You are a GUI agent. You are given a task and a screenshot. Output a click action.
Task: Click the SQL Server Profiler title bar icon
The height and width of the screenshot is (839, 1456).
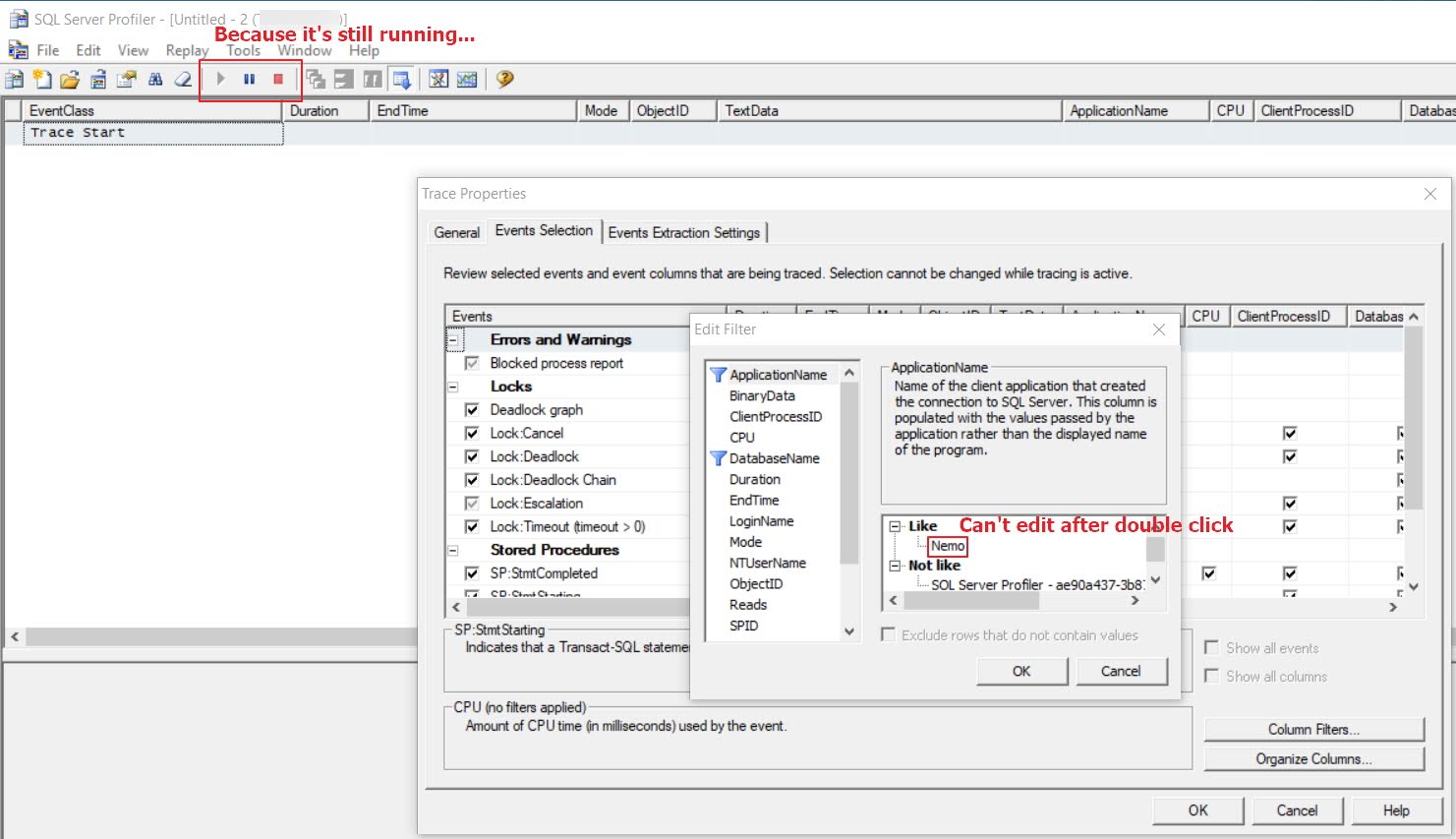pyautogui.click(x=18, y=19)
